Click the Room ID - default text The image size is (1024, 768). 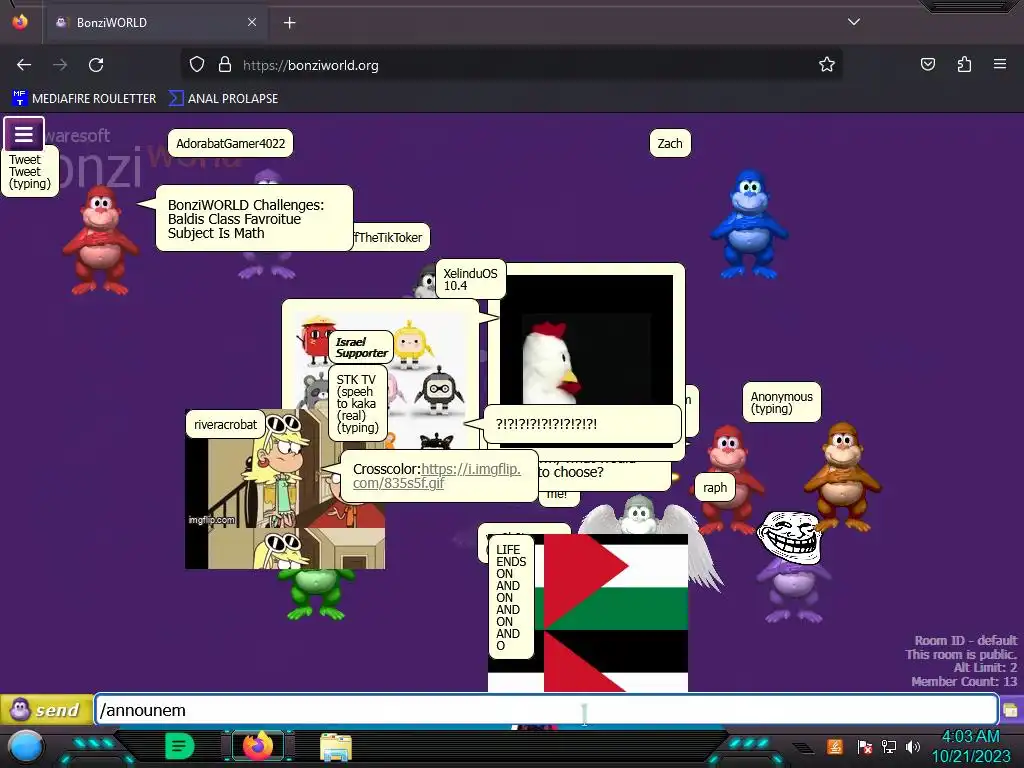coord(965,641)
